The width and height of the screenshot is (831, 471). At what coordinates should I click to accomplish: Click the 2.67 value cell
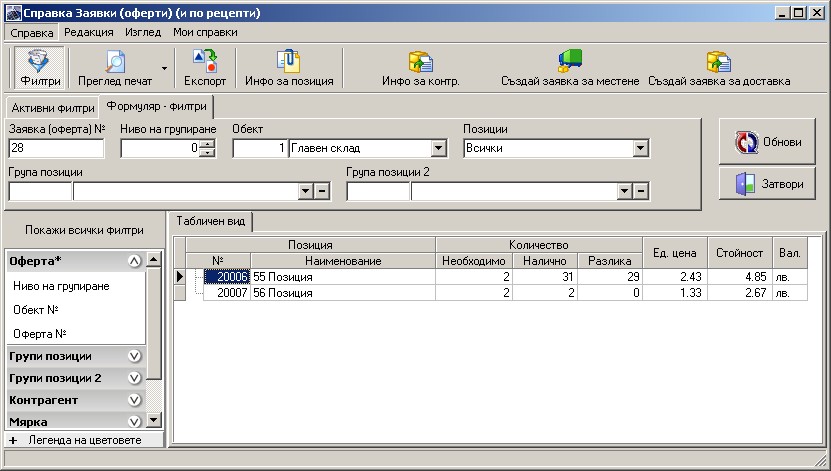coord(740,292)
